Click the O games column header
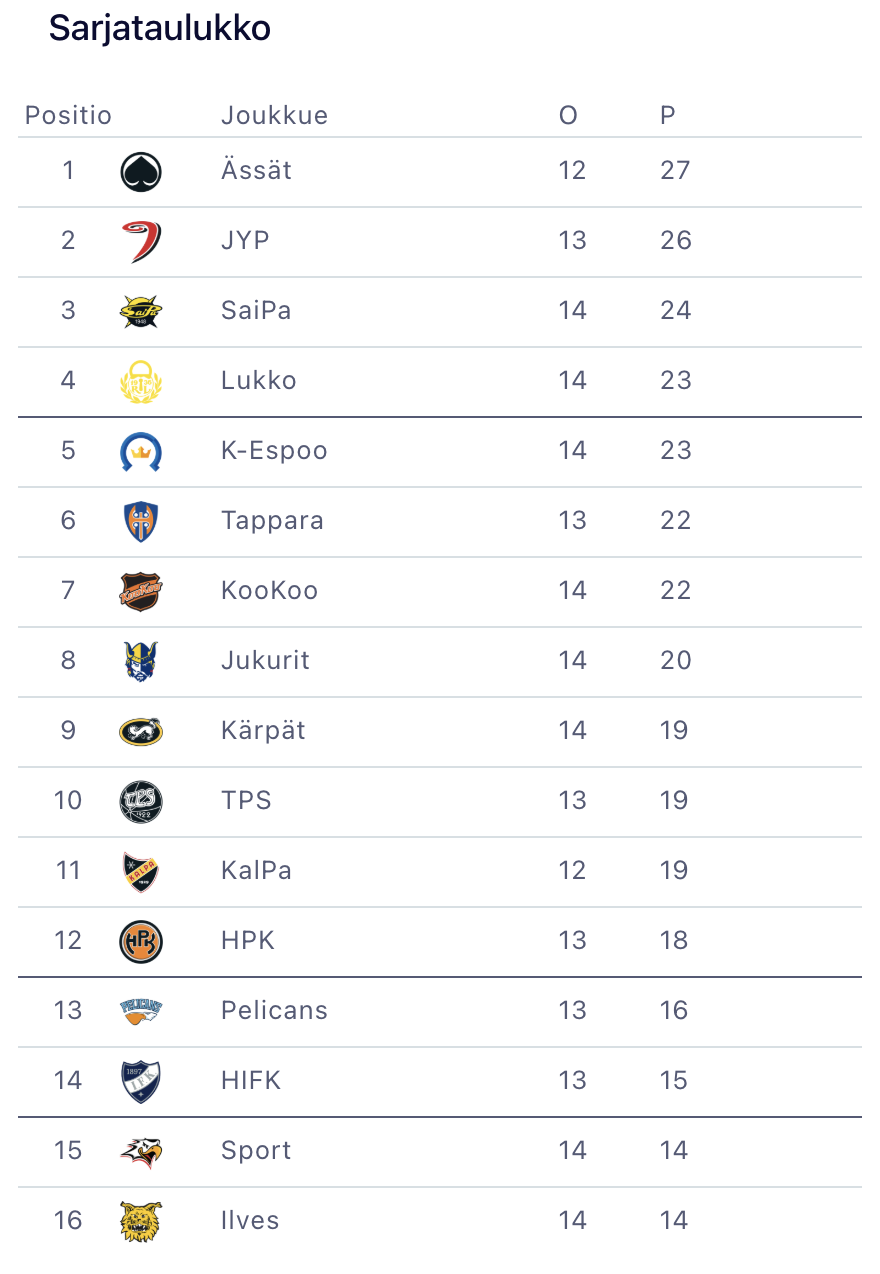 (x=568, y=115)
